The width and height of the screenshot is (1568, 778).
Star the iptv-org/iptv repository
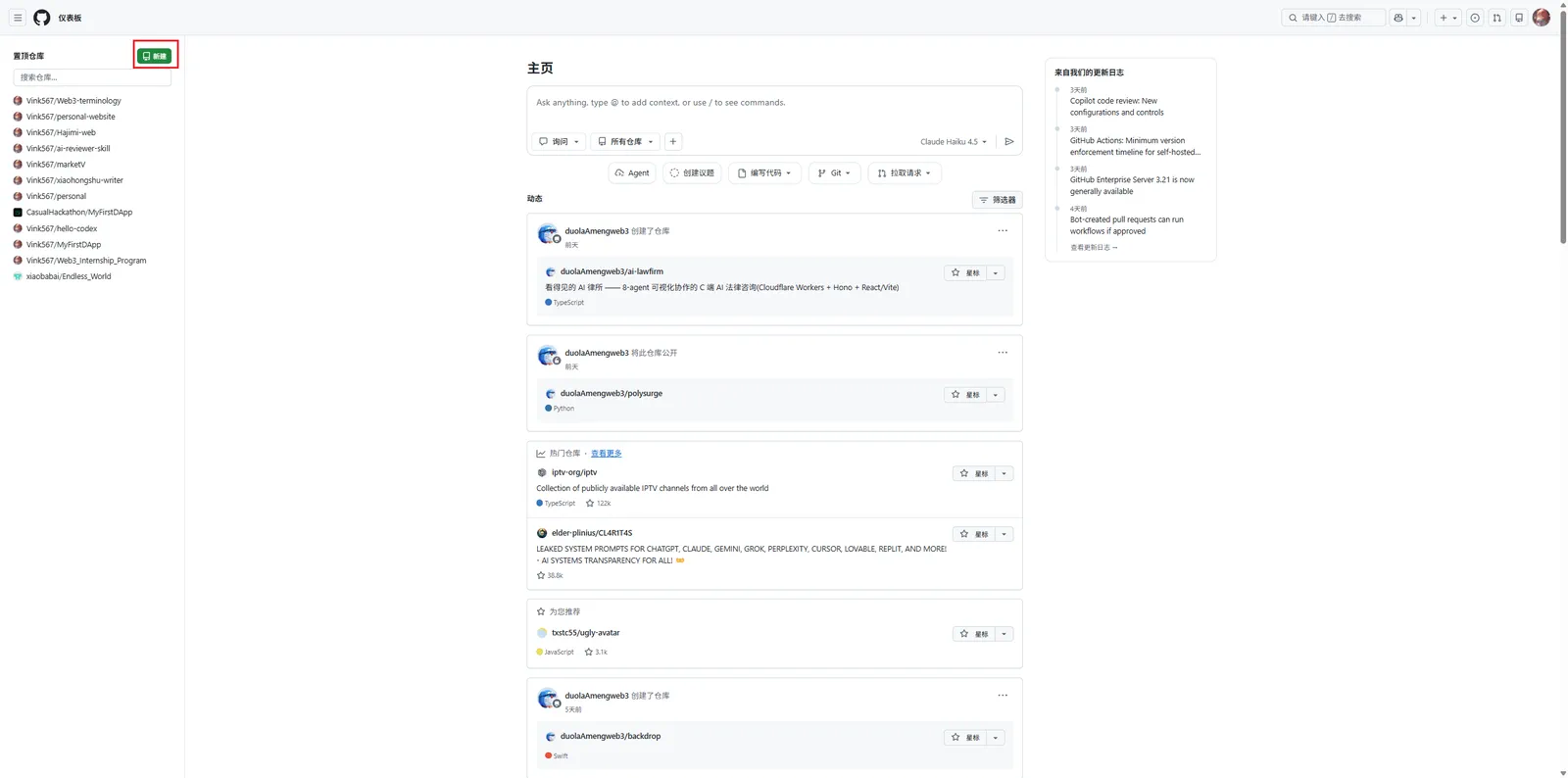[x=974, y=473]
